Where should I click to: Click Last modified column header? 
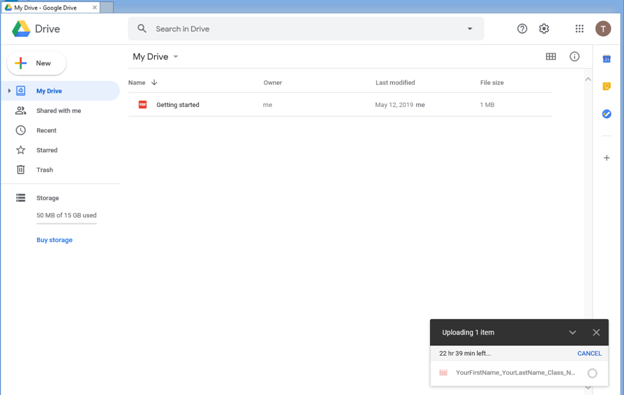(395, 83)
